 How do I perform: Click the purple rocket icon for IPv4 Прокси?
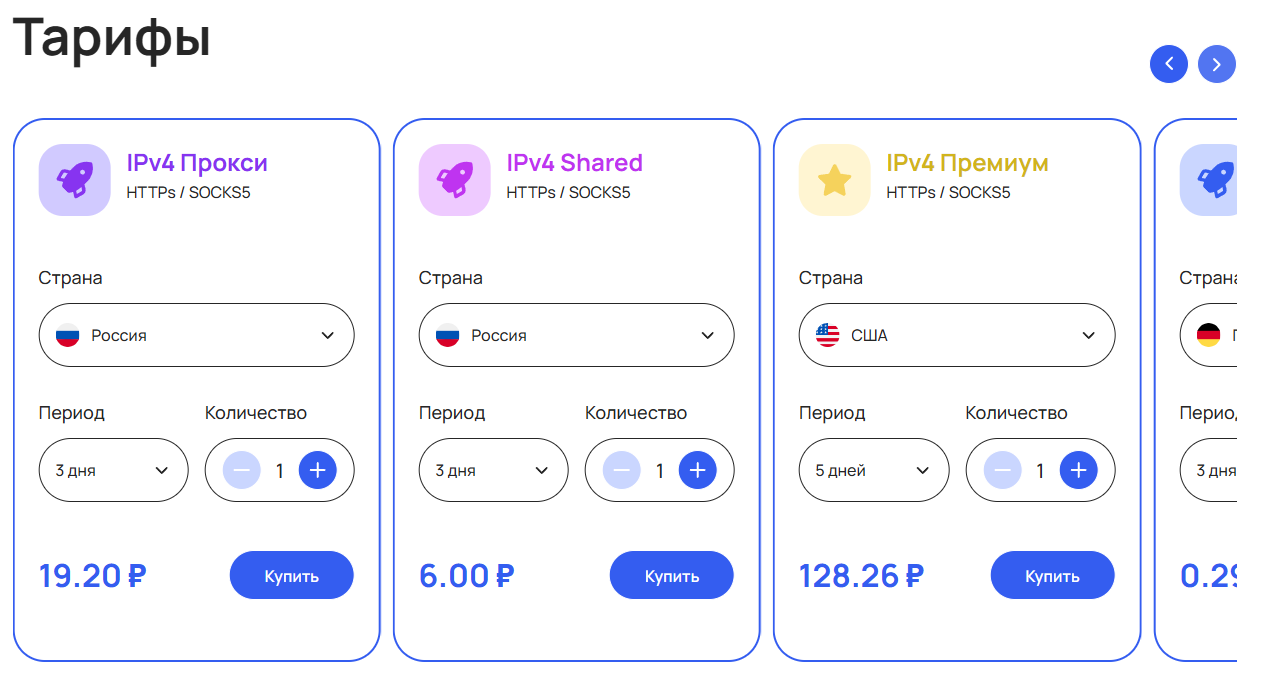[74, 180]
